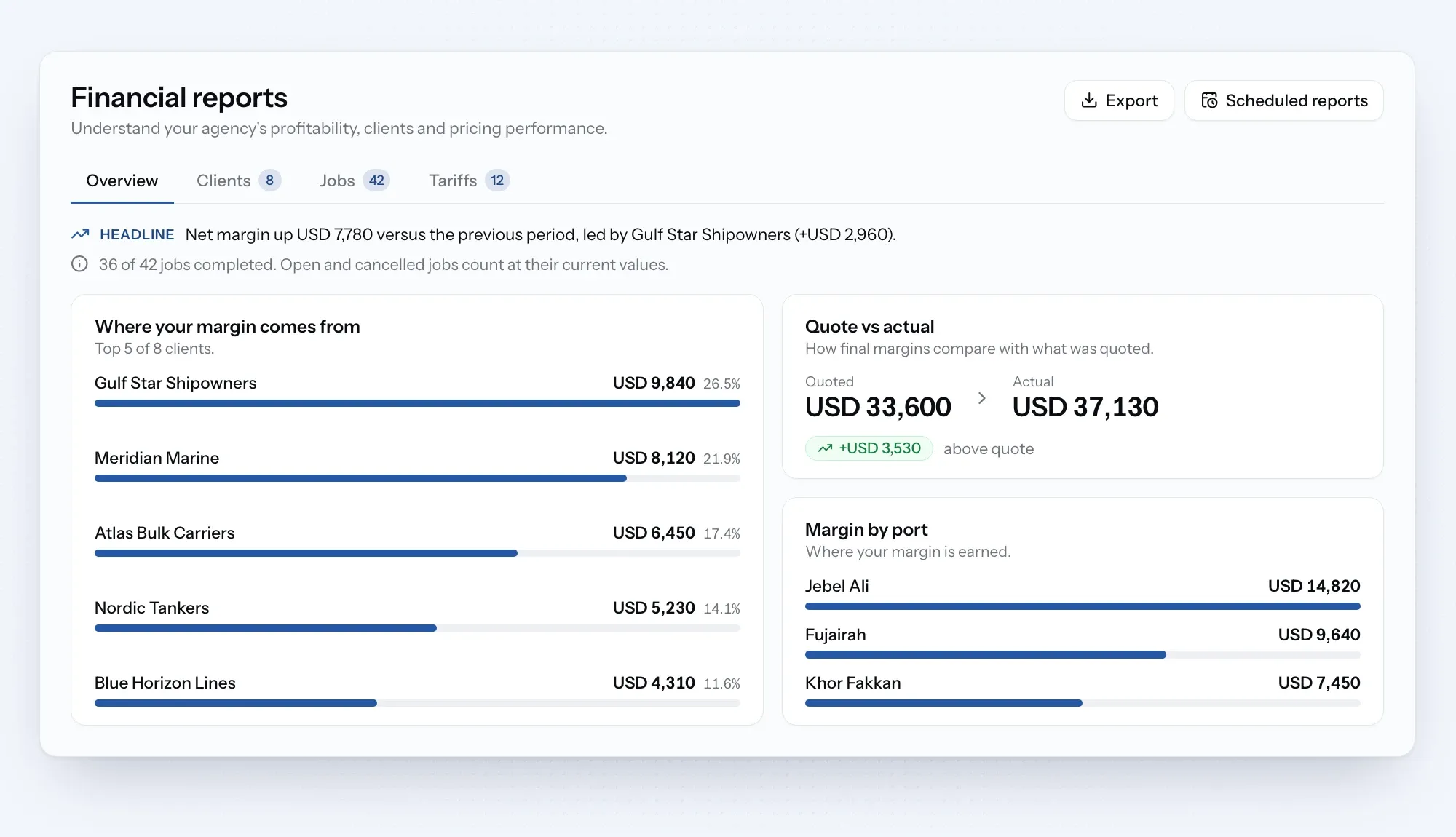Click the Fujairah port margin bar
Viewport: 1456px width, 837px height.
pyautogui.click(x=1083, y=655)
